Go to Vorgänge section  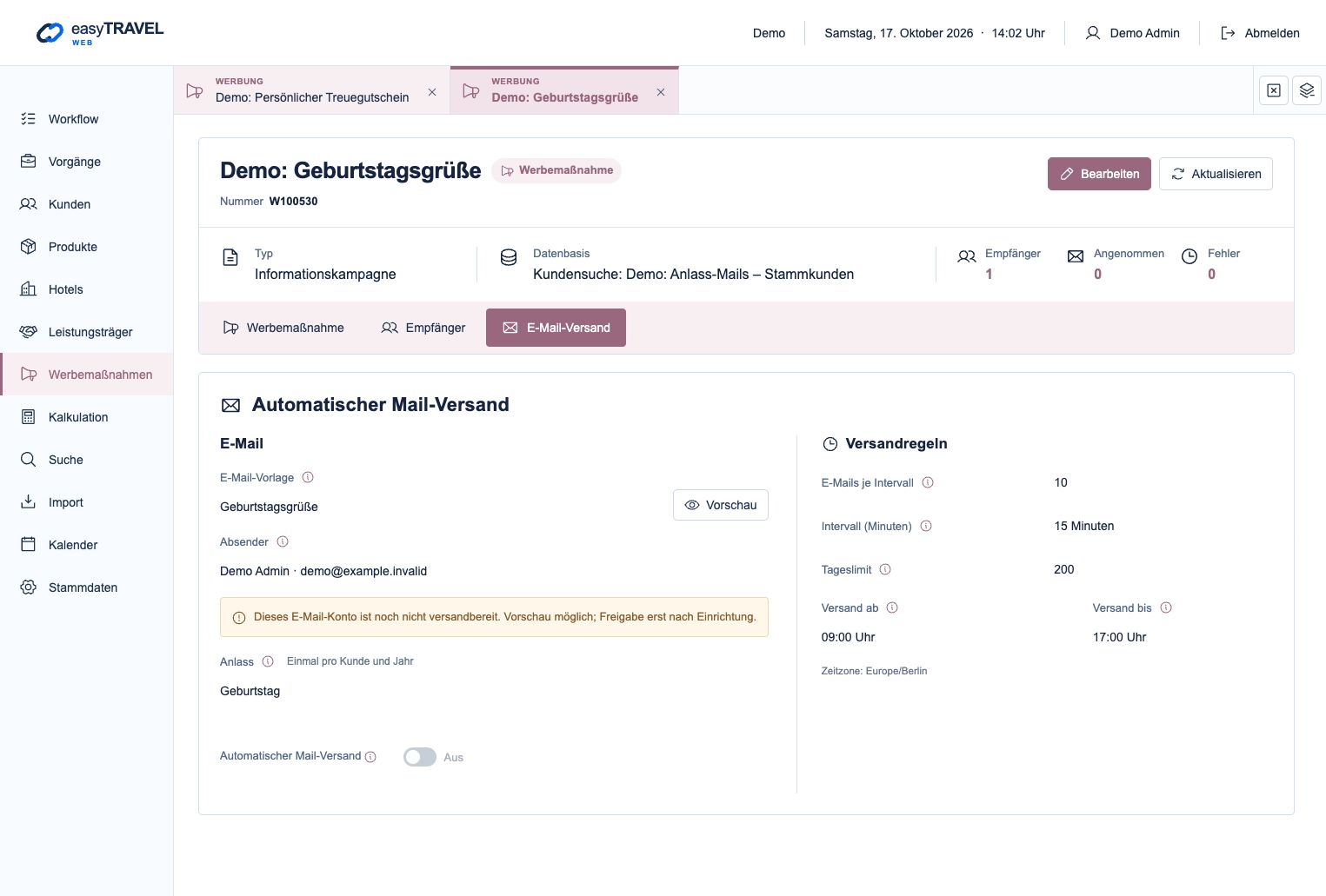87,162
